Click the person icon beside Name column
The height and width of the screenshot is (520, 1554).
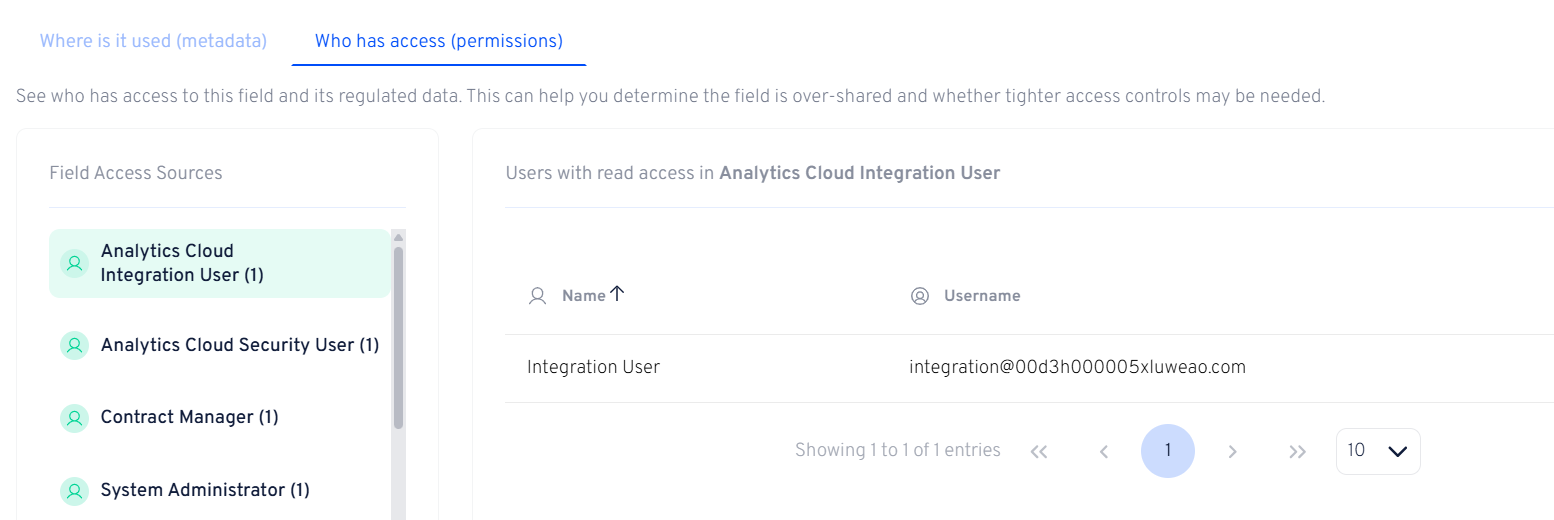point(538,296)
